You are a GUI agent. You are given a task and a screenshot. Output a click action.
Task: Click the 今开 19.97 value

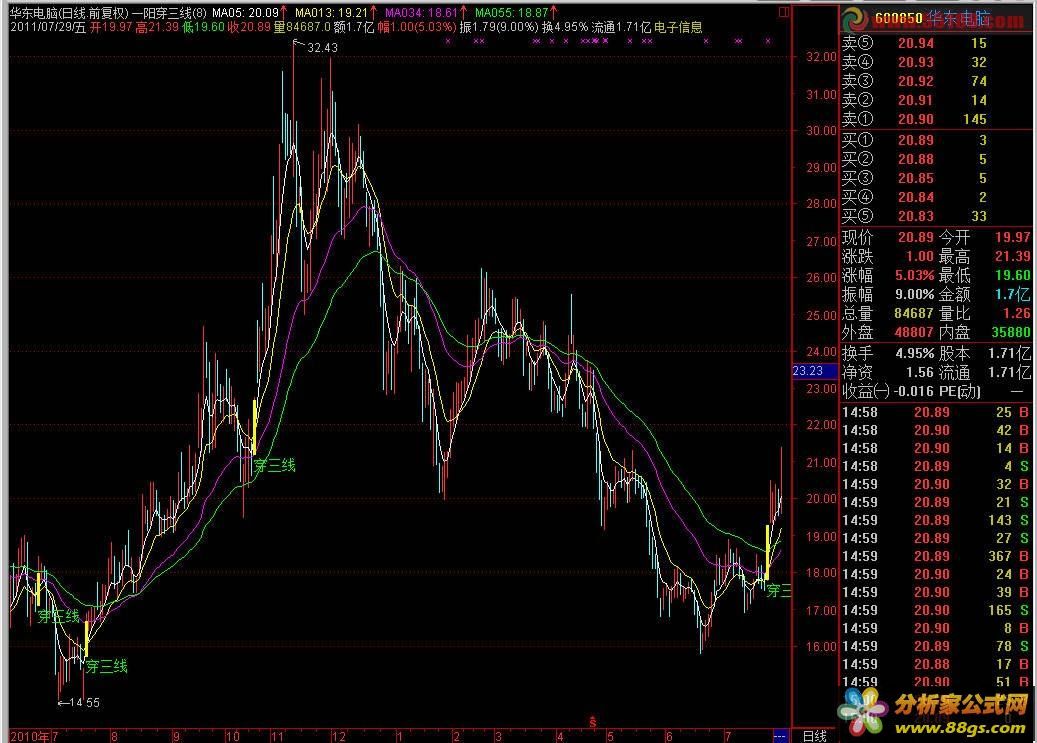click(x=1012, y=237)
